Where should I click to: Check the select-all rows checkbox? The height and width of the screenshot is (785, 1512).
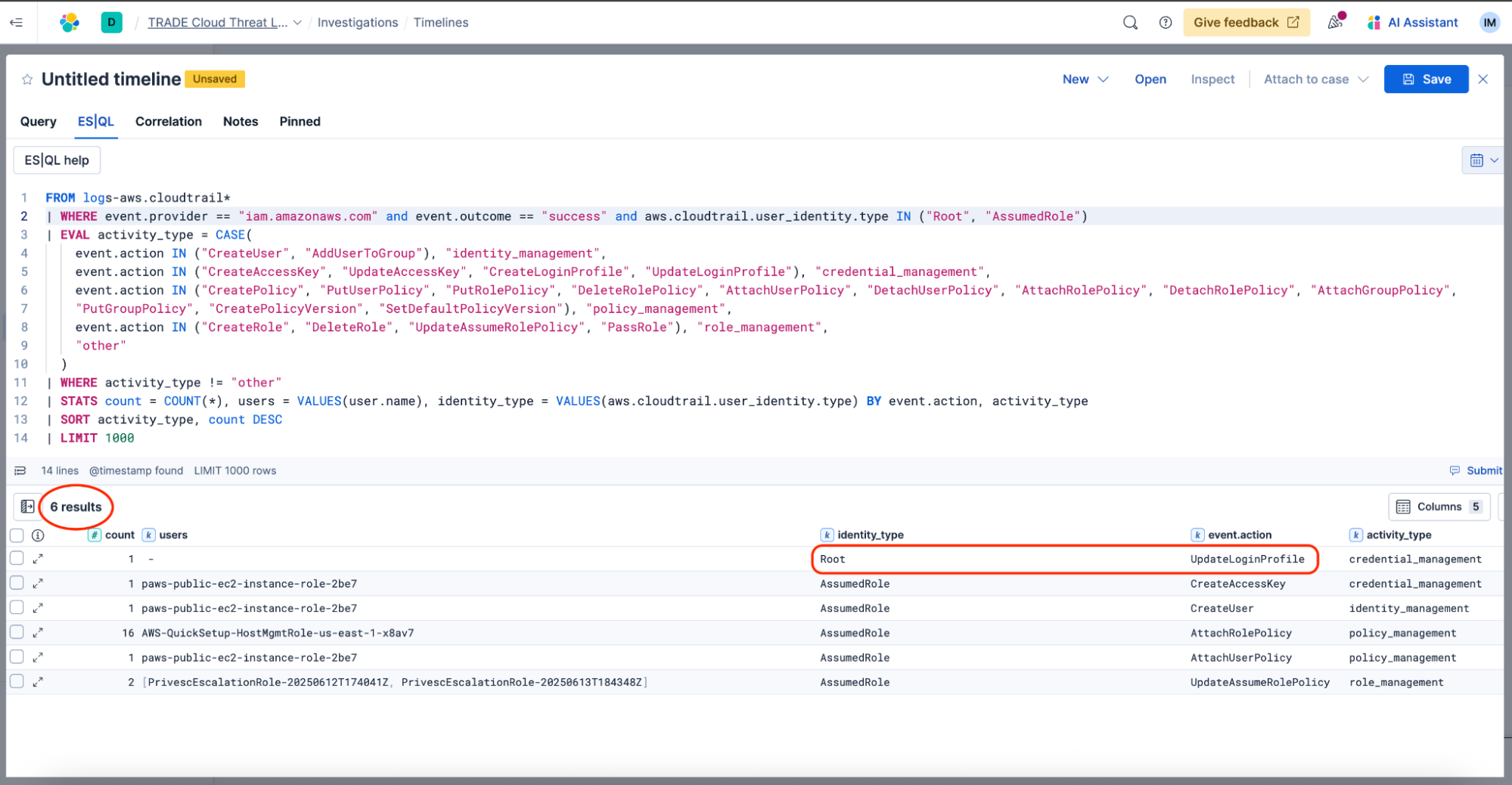[17, 535]
